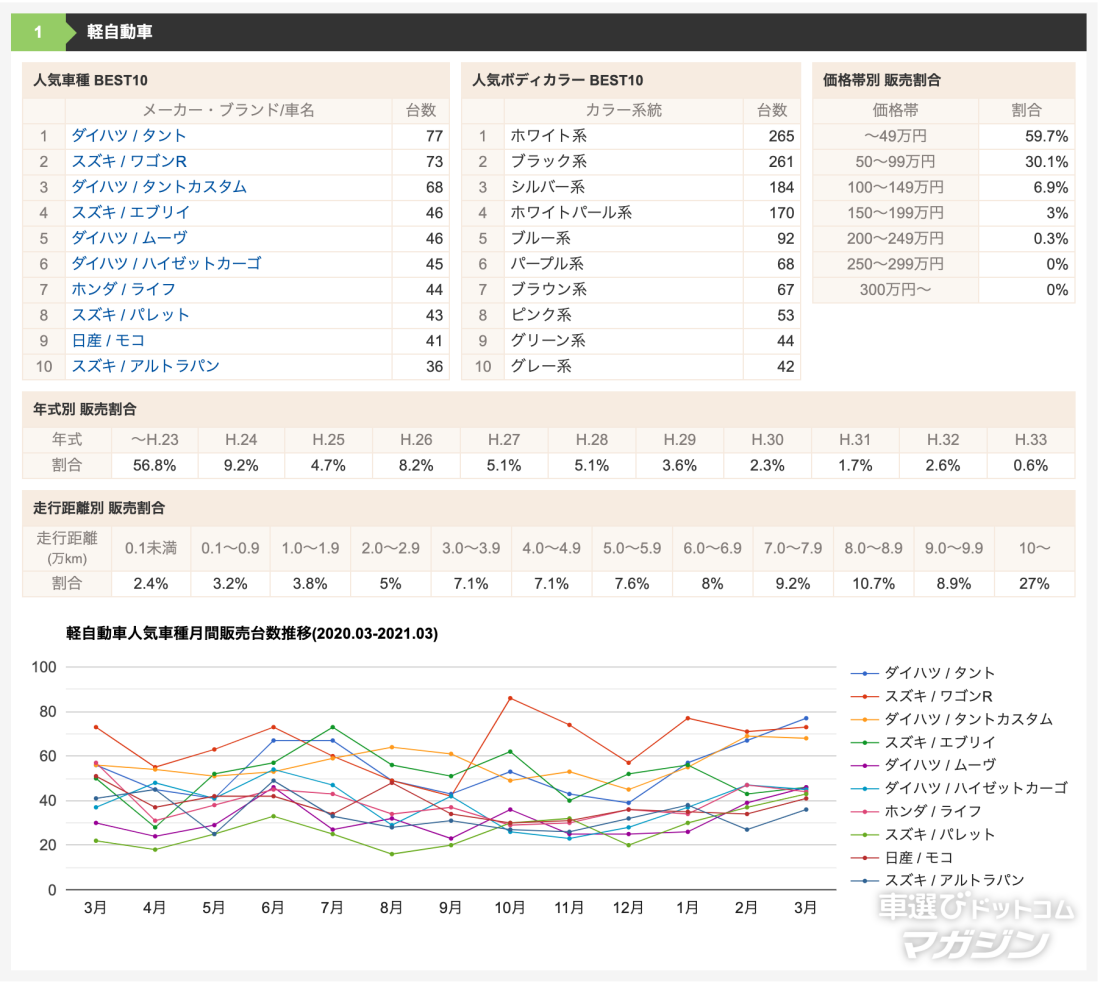Click the ダイハツ / ハイゼットカーゴ legend entry
Screen dimensions: 1100x985
pos(959,788)
